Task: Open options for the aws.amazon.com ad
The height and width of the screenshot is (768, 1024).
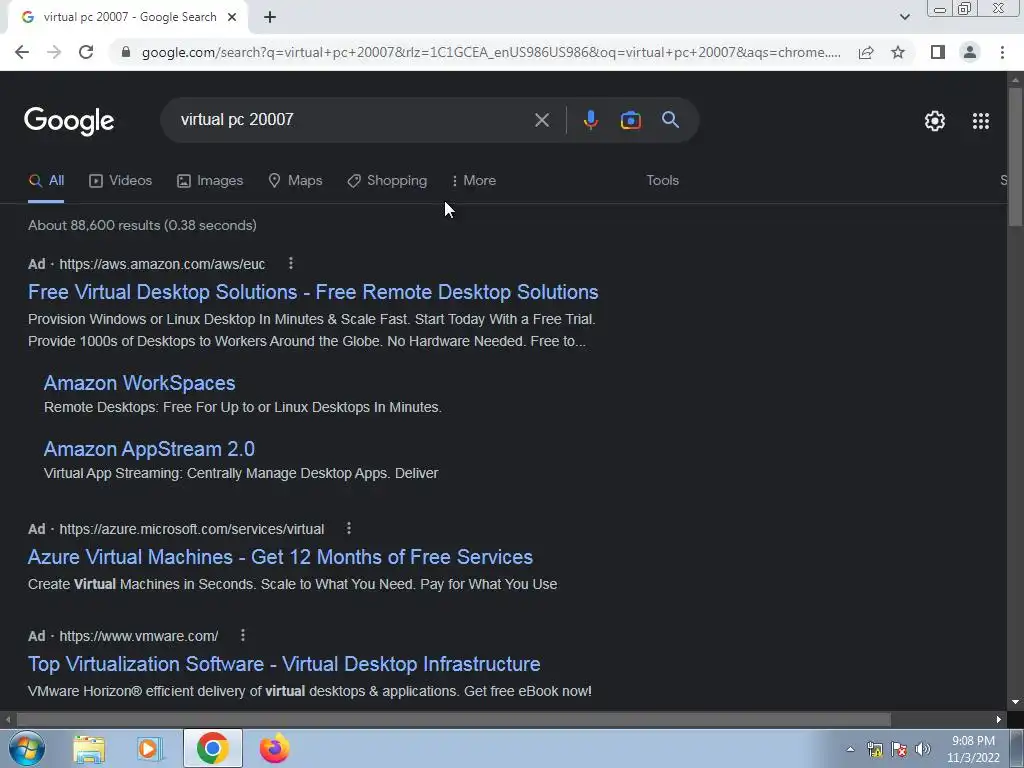Action: [x=291, y=263]
